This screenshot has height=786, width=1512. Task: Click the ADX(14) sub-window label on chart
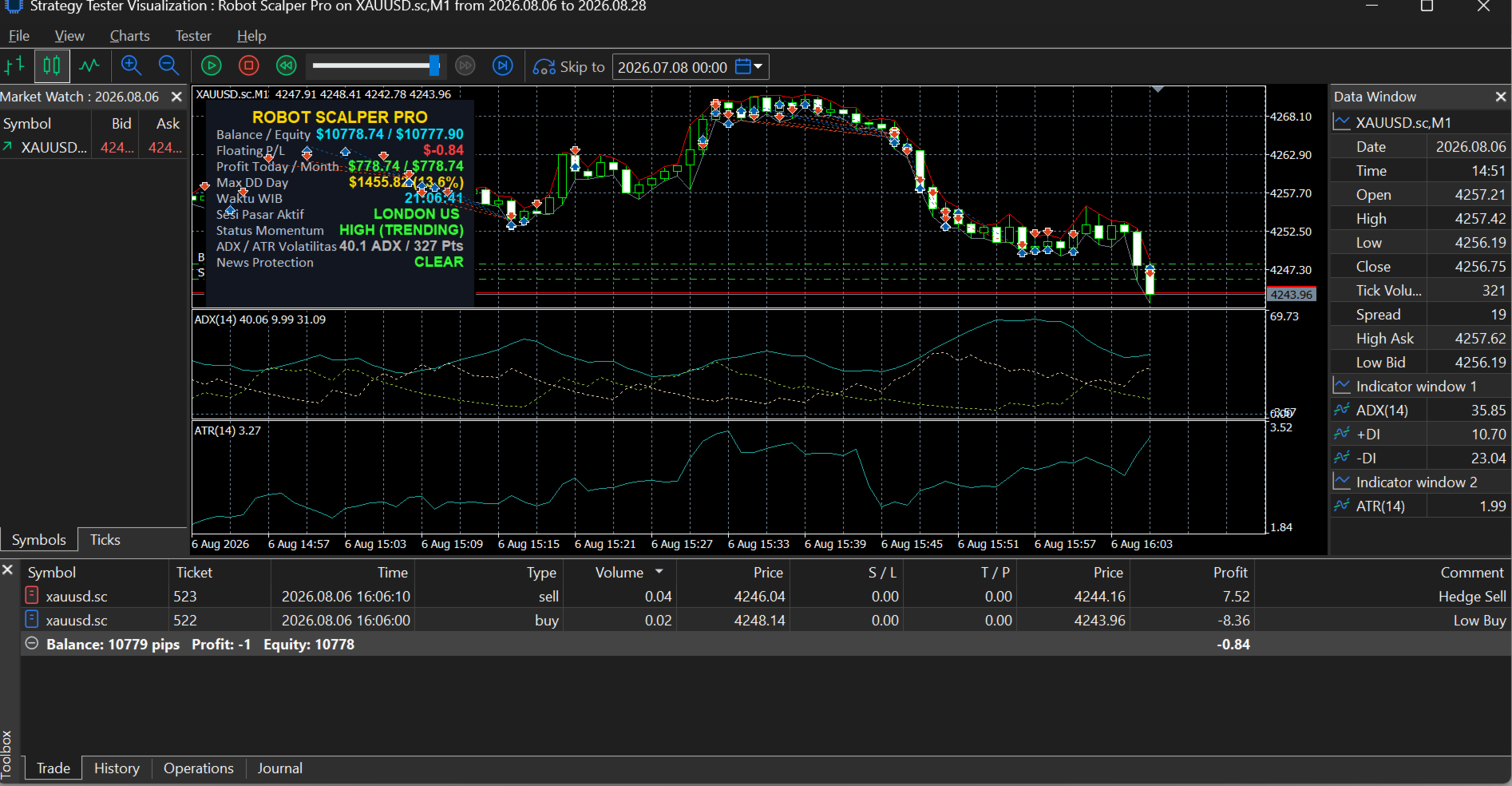pyautogui.click(x=260, y=320)
